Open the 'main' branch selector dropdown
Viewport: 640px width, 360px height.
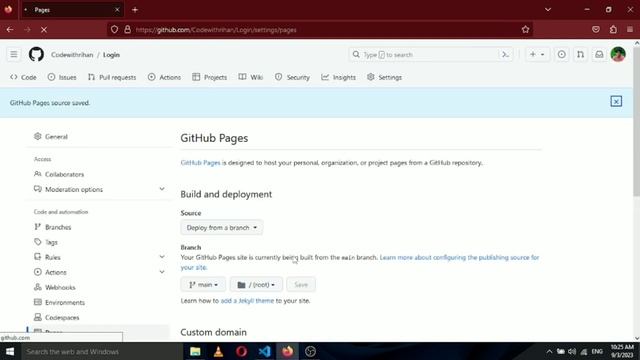(203, 284)
